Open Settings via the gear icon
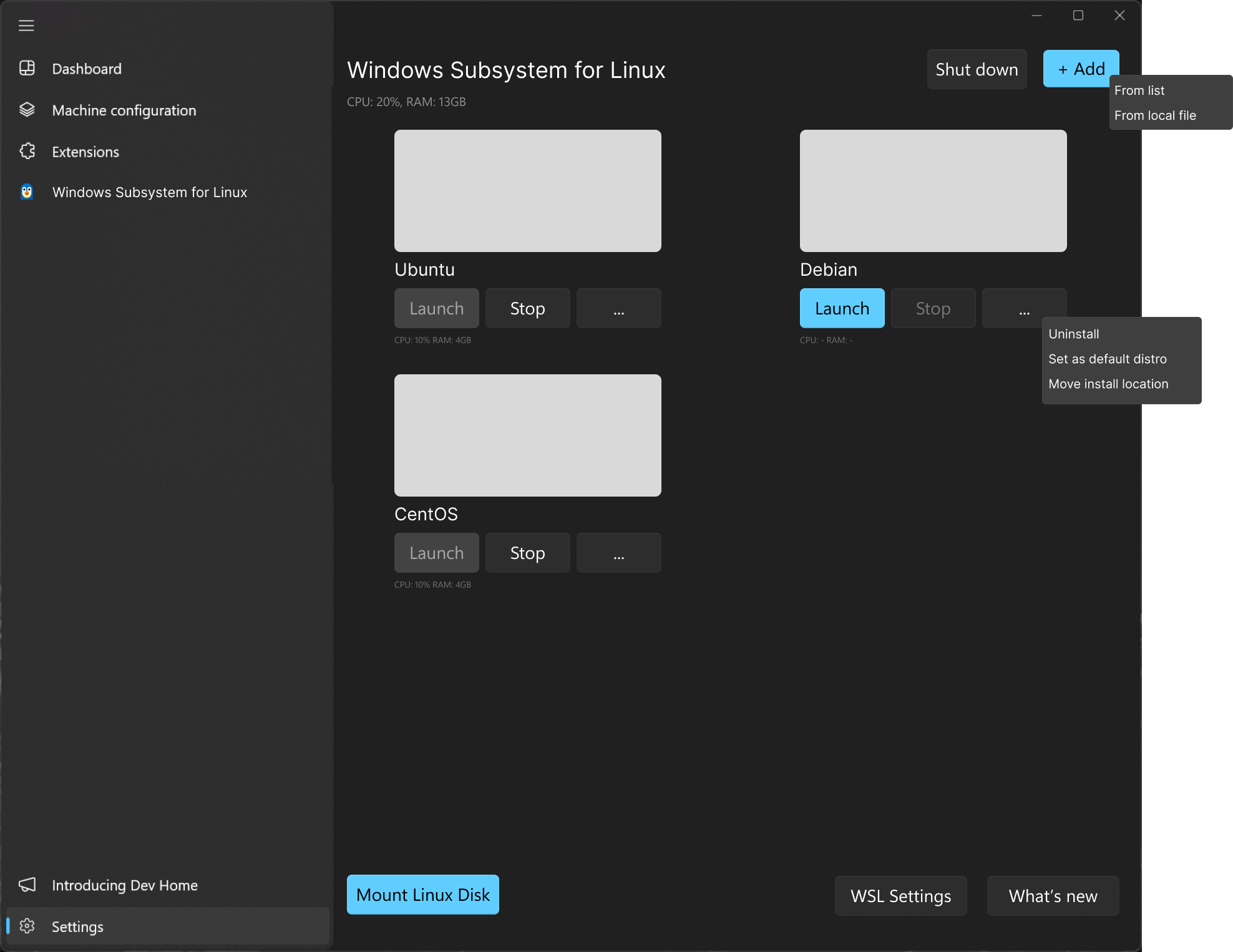This screenshot has width=1233, height=952. (27, 926)
